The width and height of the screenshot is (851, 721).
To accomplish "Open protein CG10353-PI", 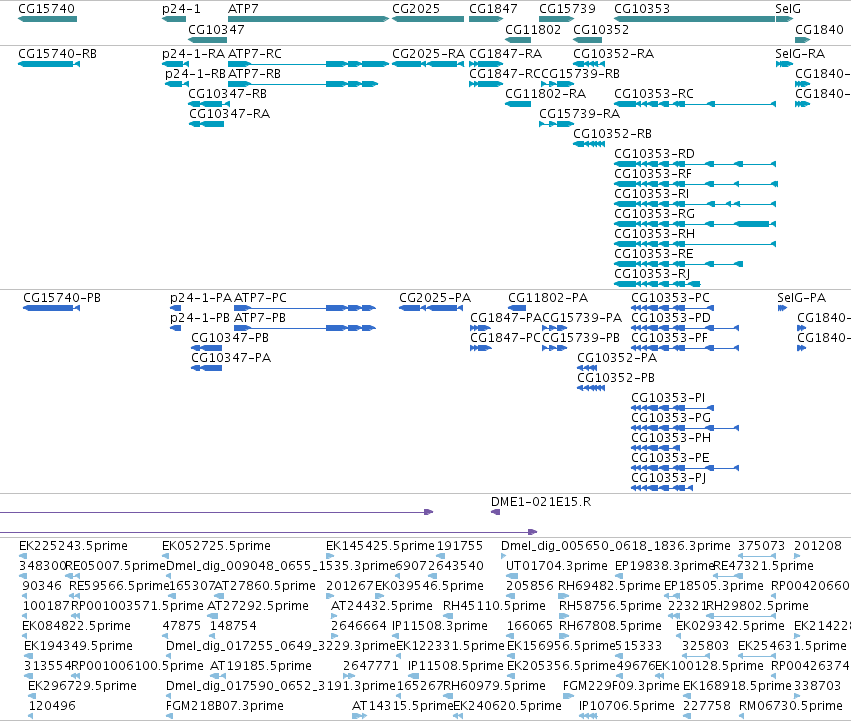I will 672,408.
